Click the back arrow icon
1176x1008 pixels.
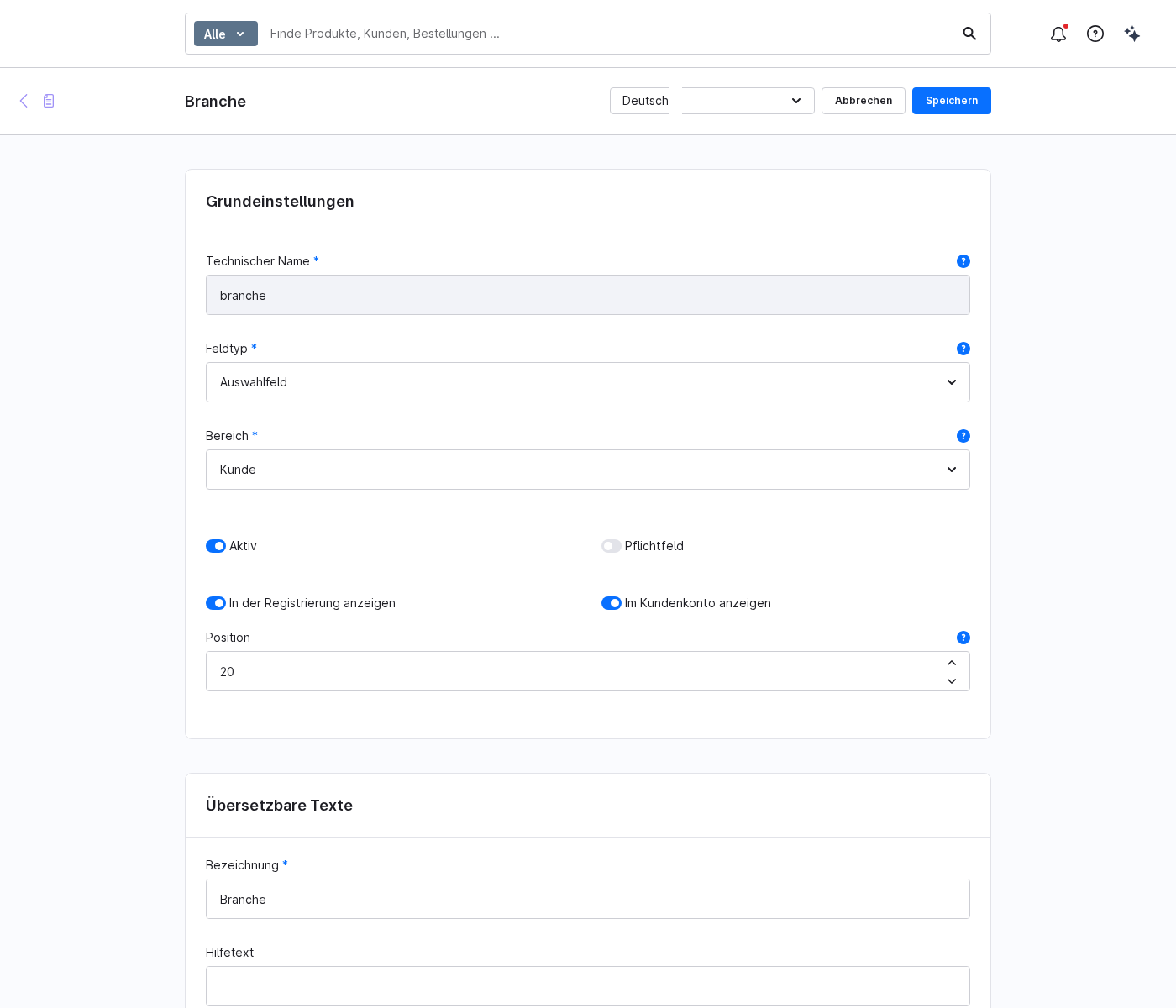24,101
